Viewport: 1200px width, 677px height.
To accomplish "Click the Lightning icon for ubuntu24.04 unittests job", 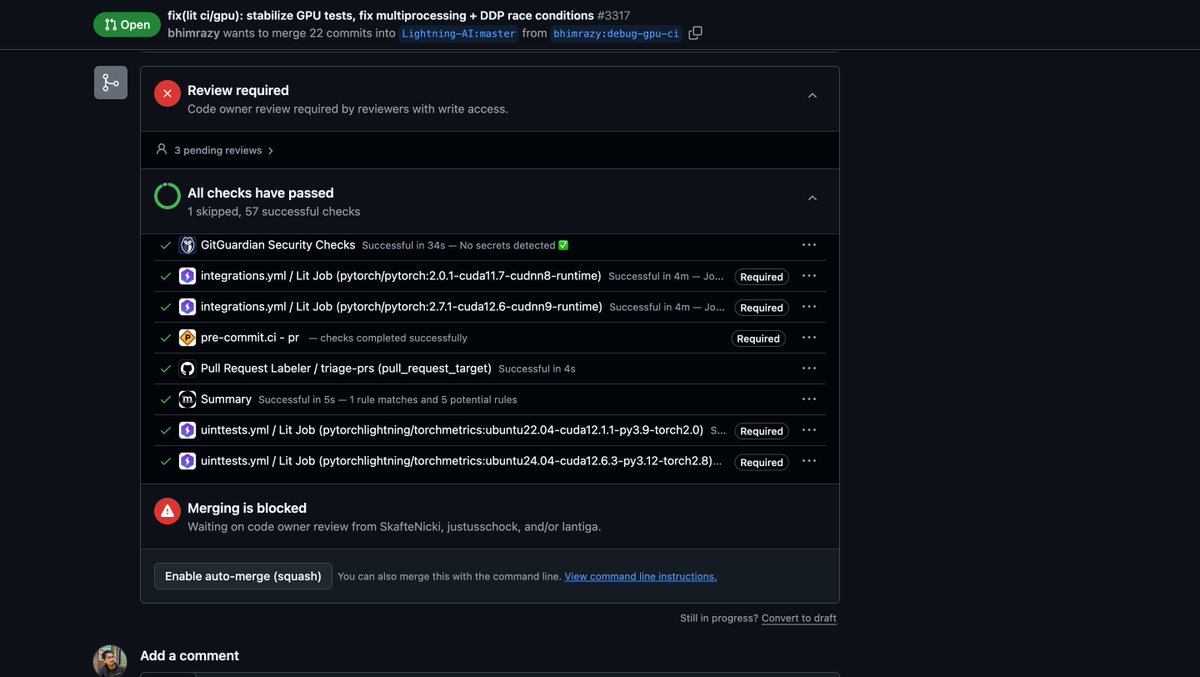I will click(187, 462).
